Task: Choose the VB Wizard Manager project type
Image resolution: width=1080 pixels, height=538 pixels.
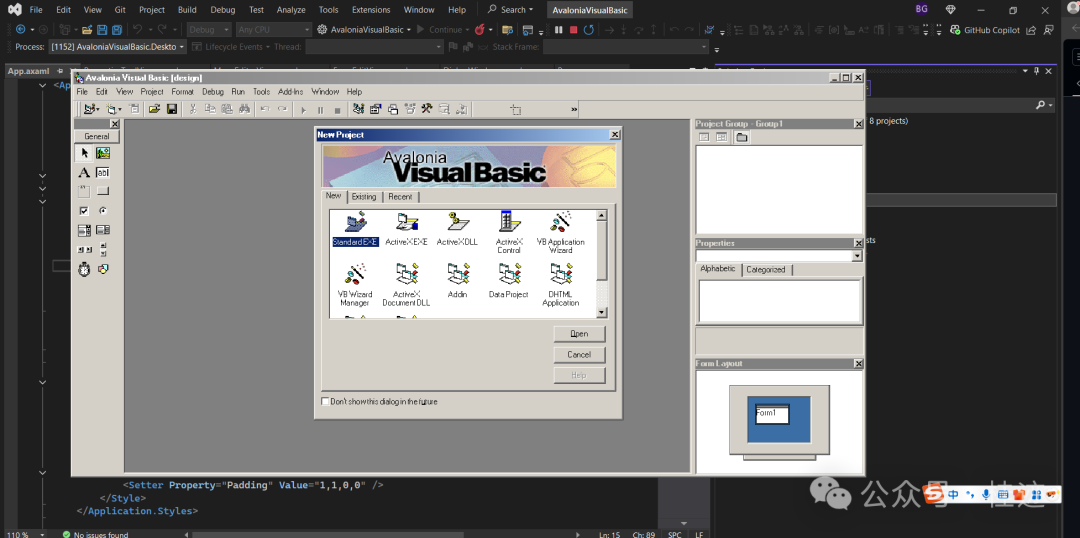Action: pyautogui.click(x=355, y=284)
